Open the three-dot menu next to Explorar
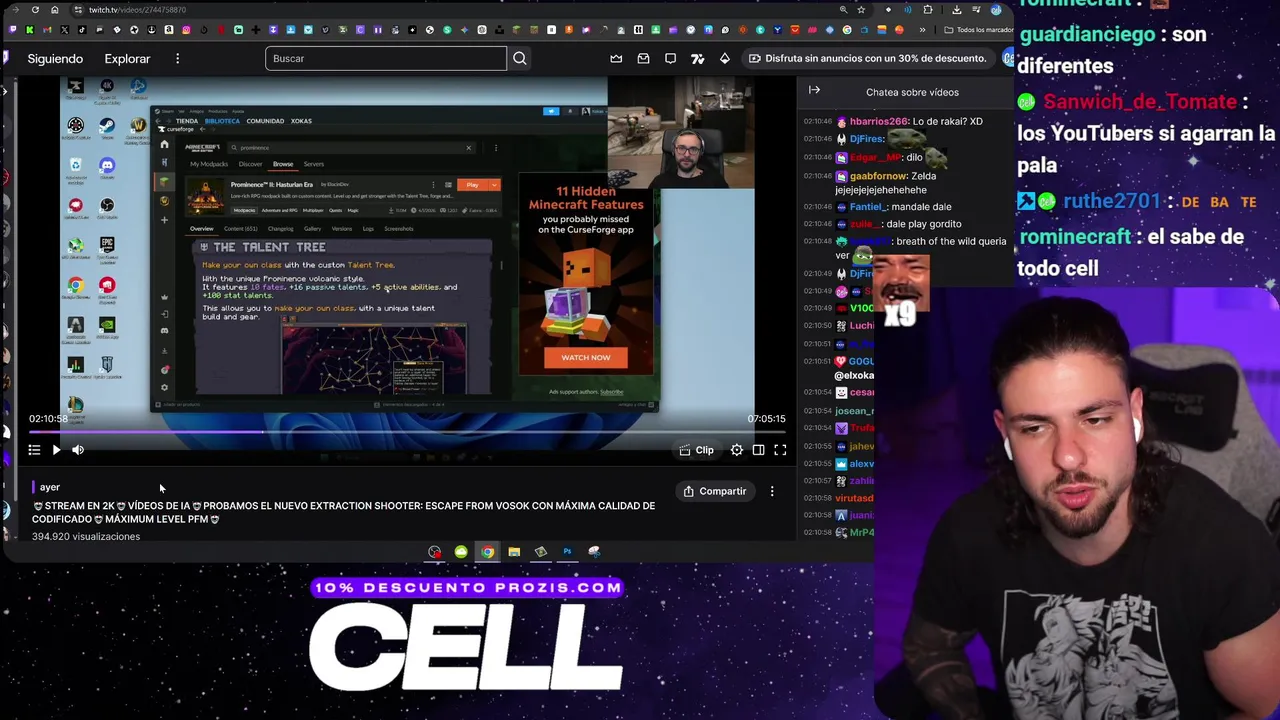1280x720 pixels. (x=177, y=59)
